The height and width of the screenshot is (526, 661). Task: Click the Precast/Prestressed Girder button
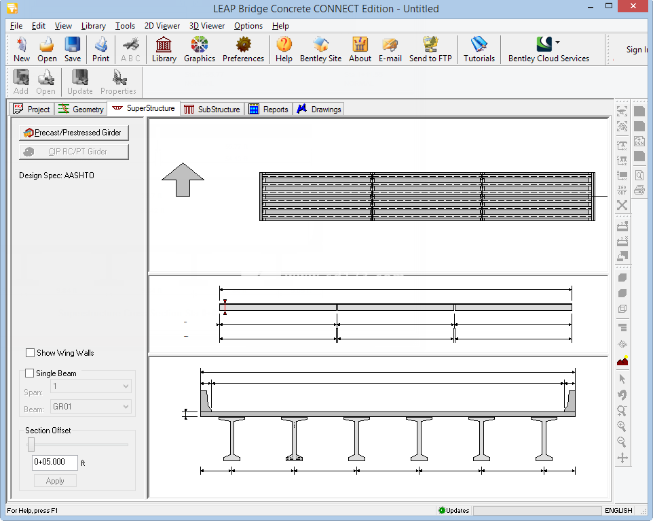(74, 133)
